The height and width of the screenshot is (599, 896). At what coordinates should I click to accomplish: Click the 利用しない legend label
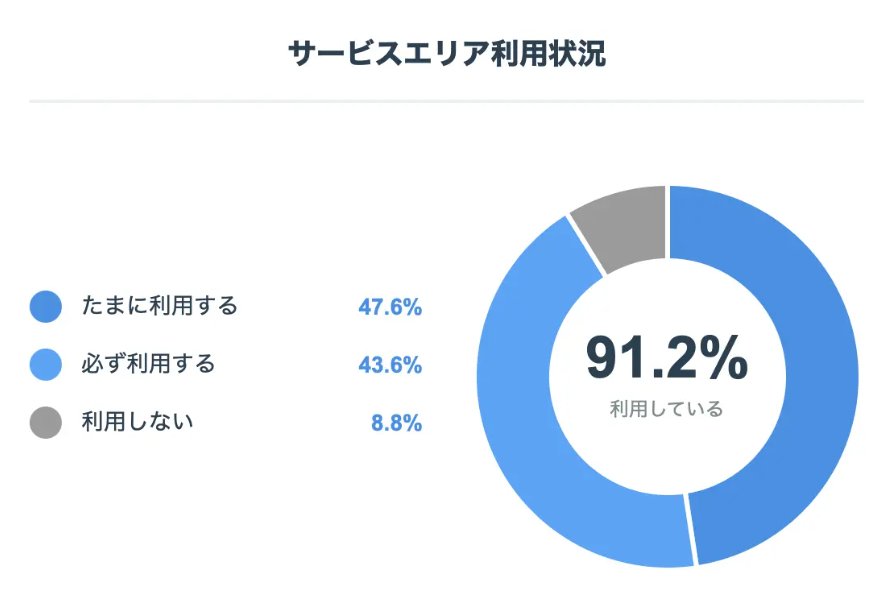click(137, 422)
